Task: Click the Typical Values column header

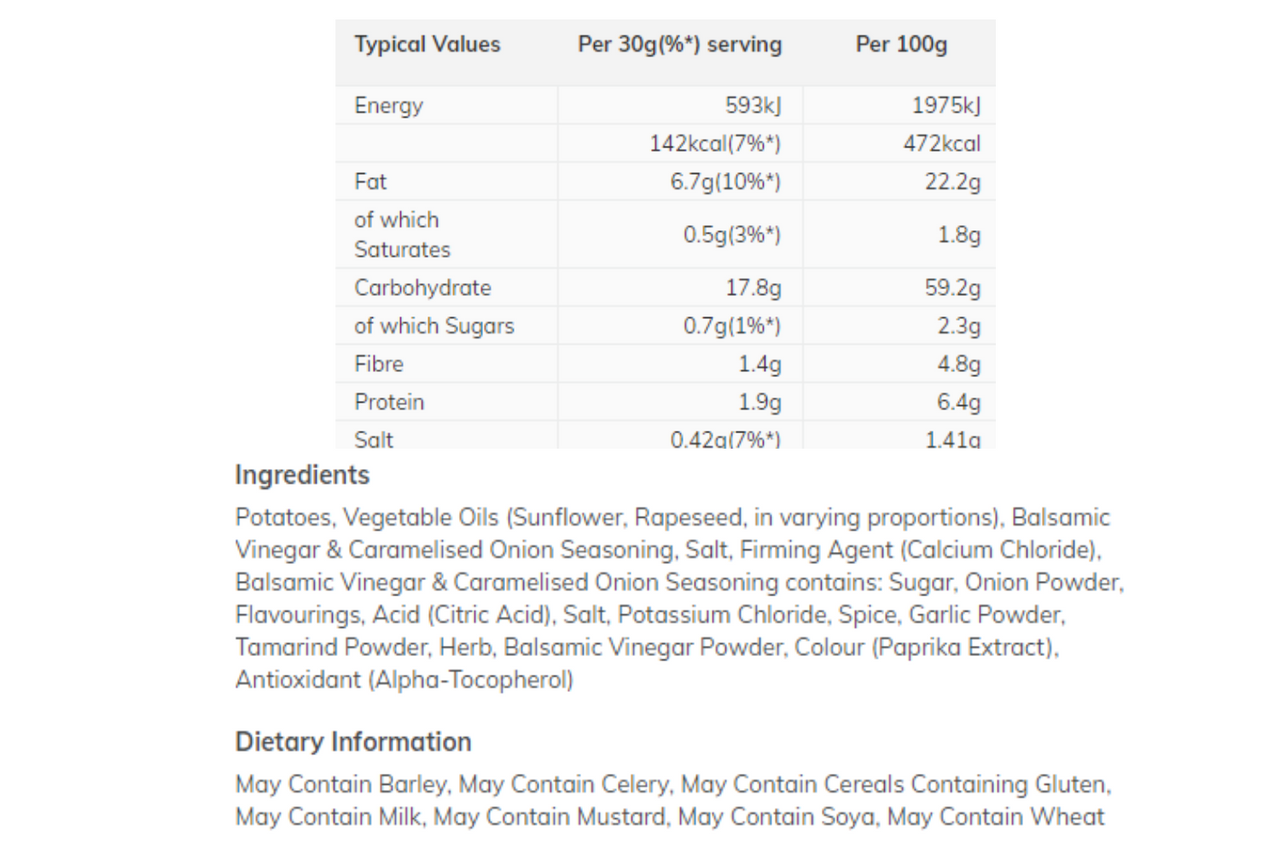Action: pyautogui.click(x=427, y=45)
